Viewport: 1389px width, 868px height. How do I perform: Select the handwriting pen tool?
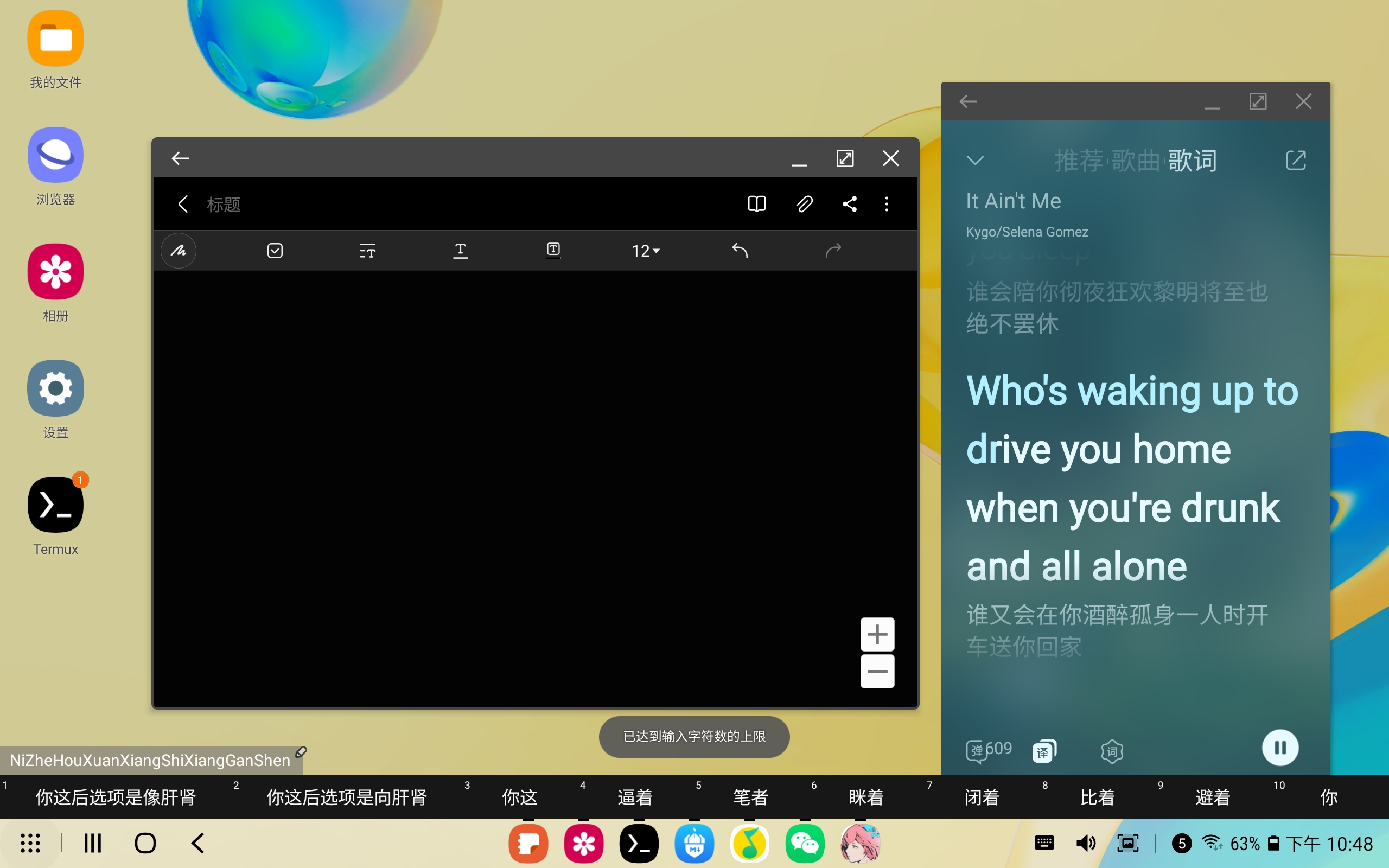tap(179, 251)
